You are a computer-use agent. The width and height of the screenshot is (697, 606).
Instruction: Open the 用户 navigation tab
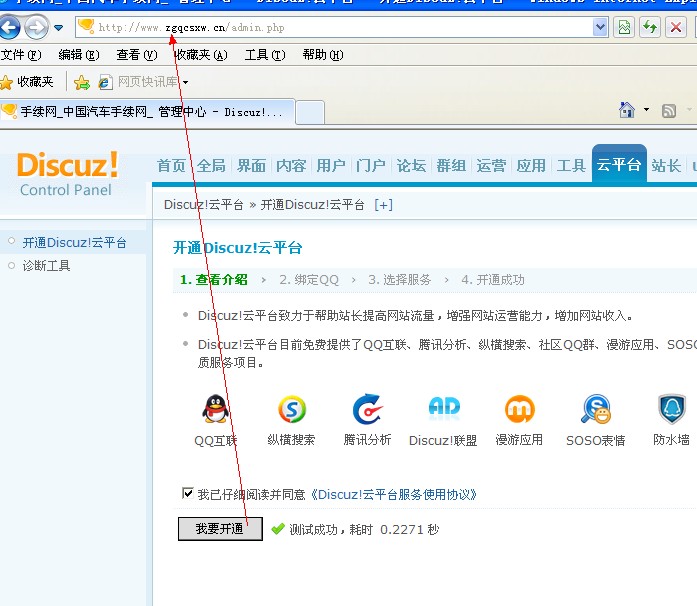(331, 166)
